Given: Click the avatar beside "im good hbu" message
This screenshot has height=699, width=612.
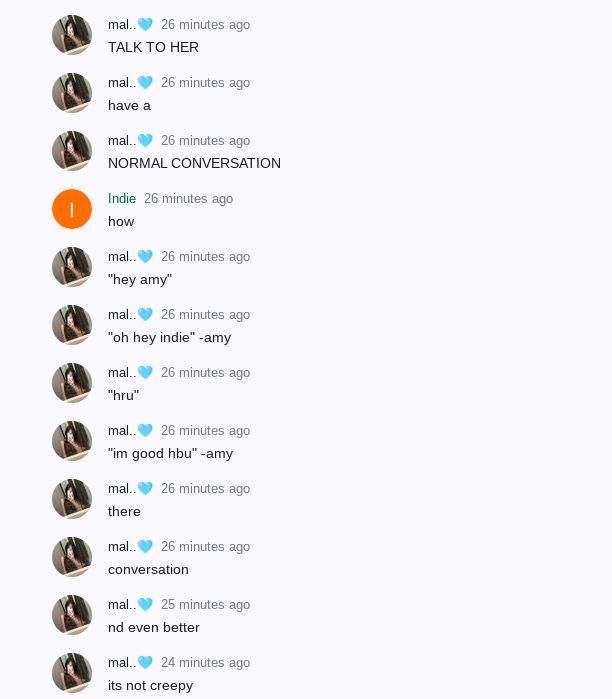Looking at the screenshot, I should pos(72,440).
